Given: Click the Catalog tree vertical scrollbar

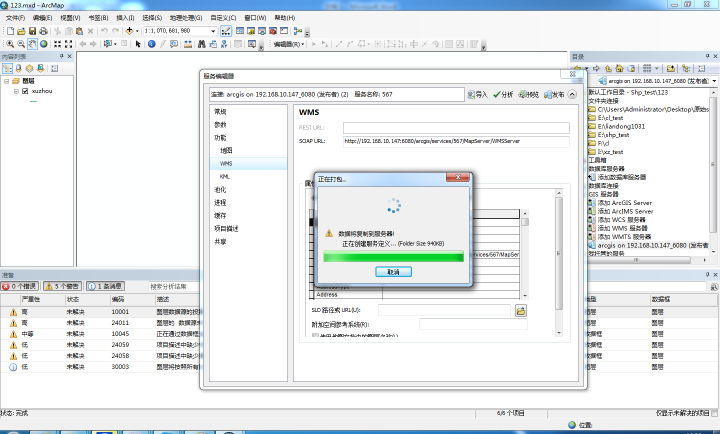Looking at the screenshot, I should tap(713, 172).
